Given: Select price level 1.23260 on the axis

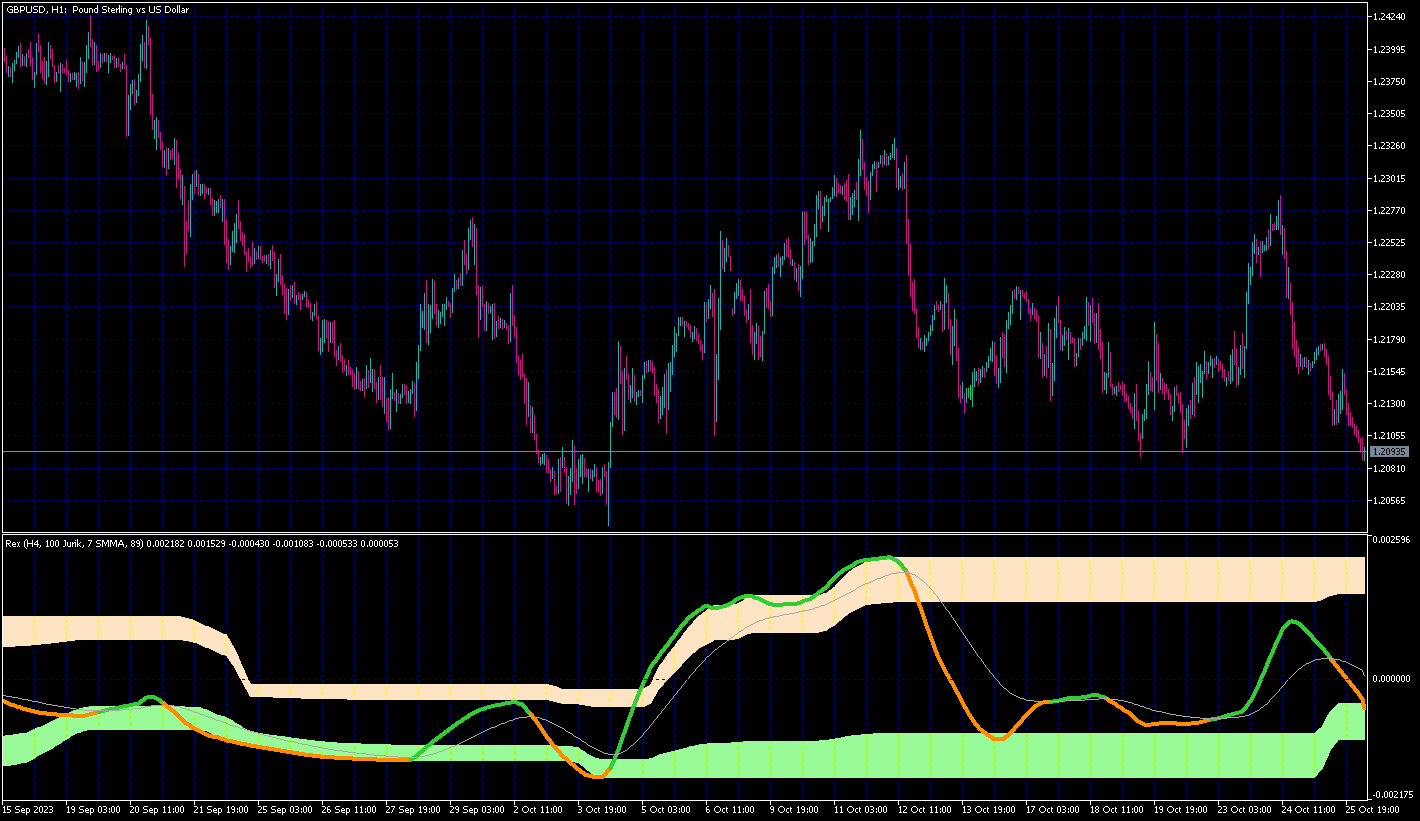Looking at the screenshot, I should (1390, 146).
